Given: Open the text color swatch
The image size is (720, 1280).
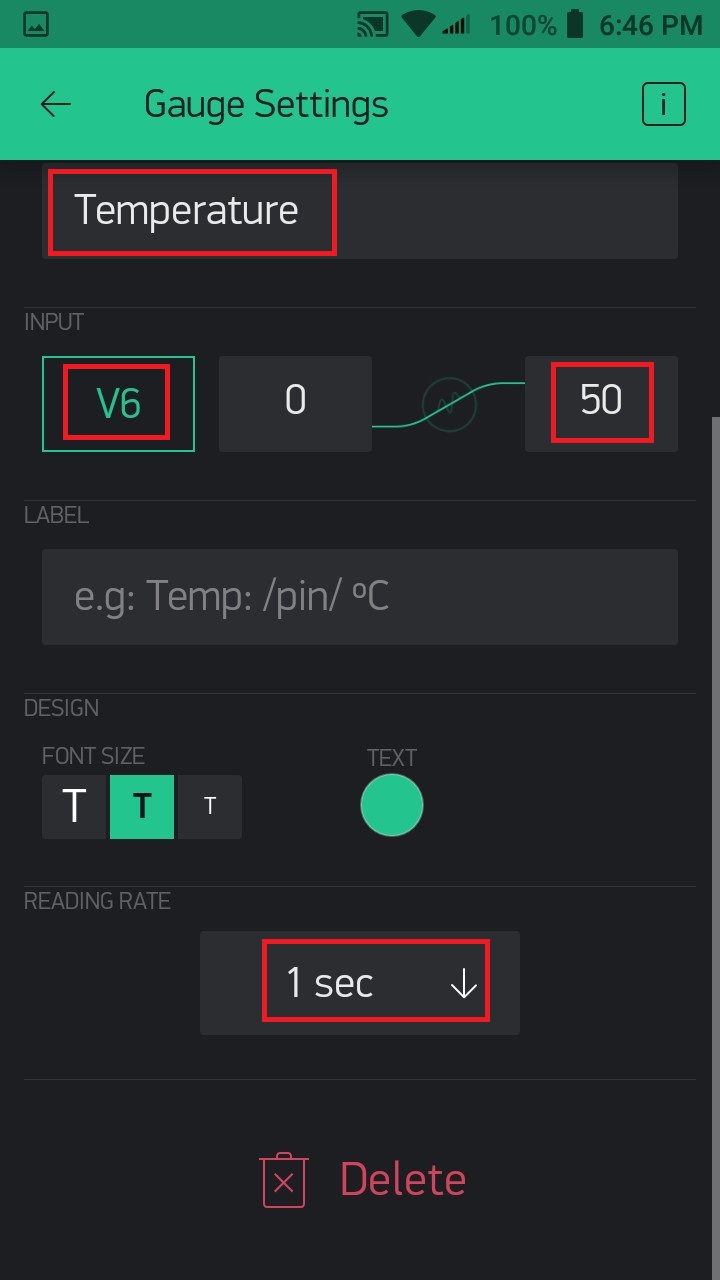Looking at the screenshot, I should point(392,805).
